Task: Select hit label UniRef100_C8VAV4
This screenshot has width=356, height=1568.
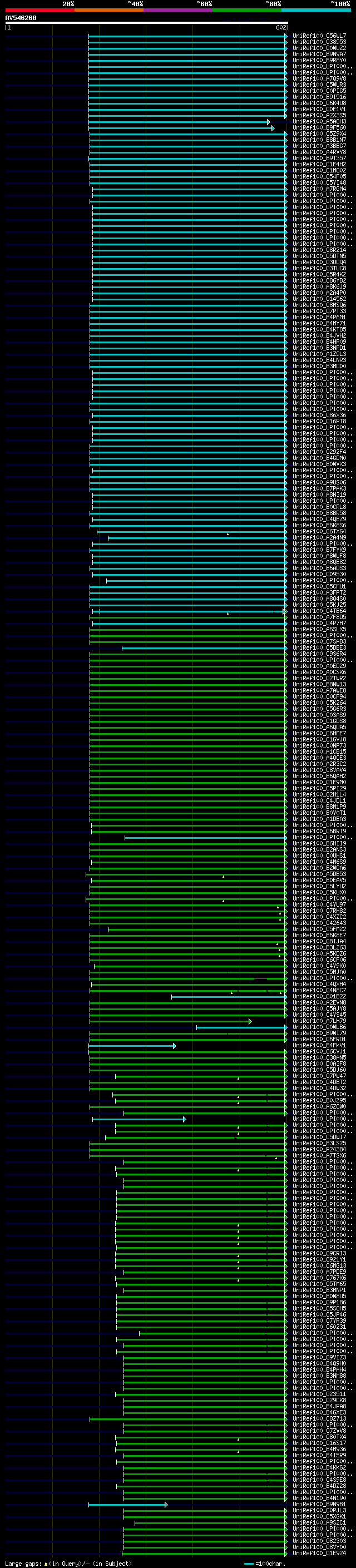Action: pos(319,770)
